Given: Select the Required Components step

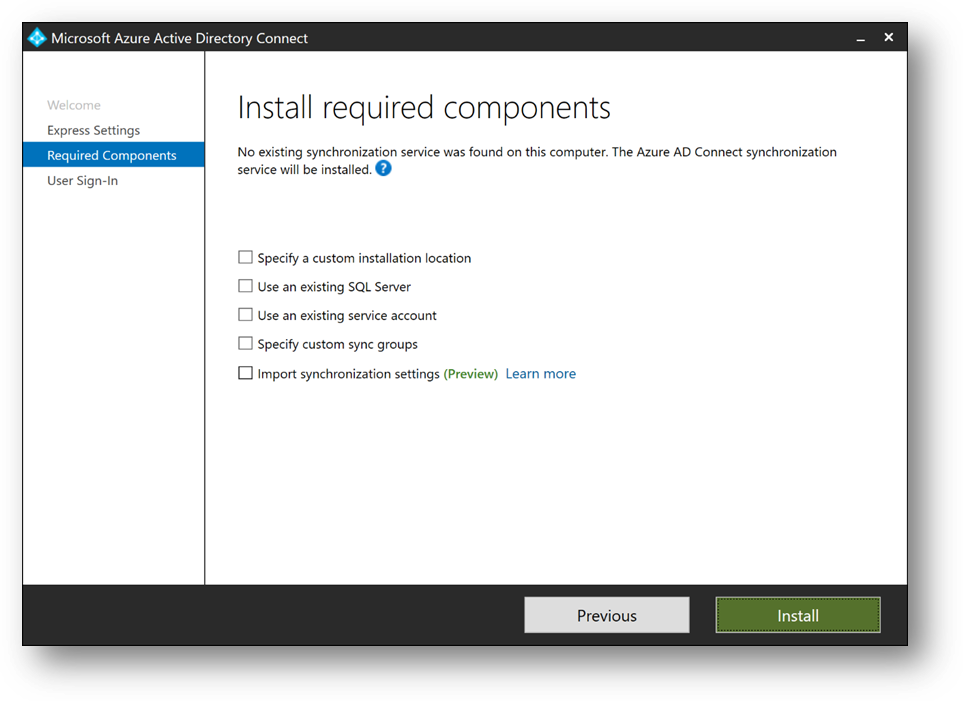Looking at the screenshot, I should click(x=112, y=155).
